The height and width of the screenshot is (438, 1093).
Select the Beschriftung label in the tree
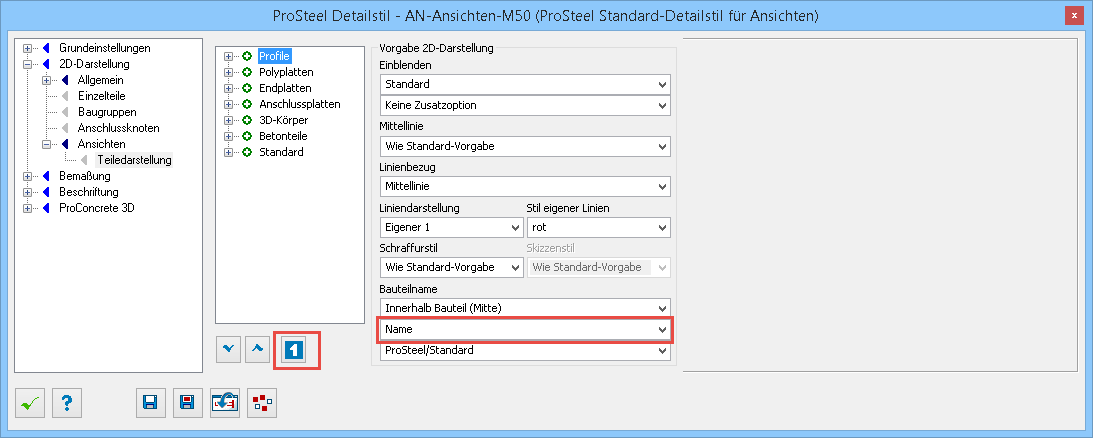pyautogui.click(x=89, y=192)
